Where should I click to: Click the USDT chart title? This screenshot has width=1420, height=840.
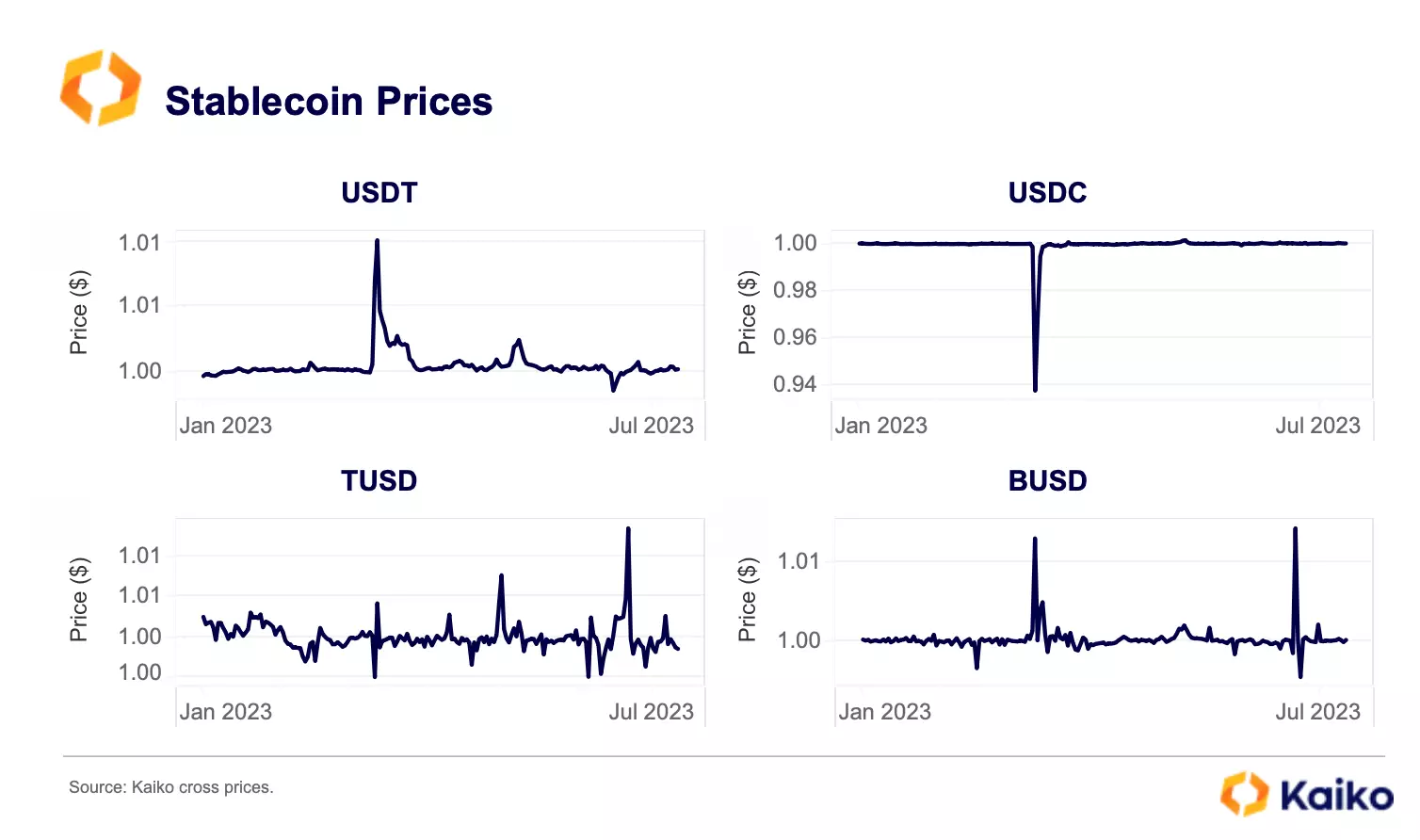tap(379, 193)
